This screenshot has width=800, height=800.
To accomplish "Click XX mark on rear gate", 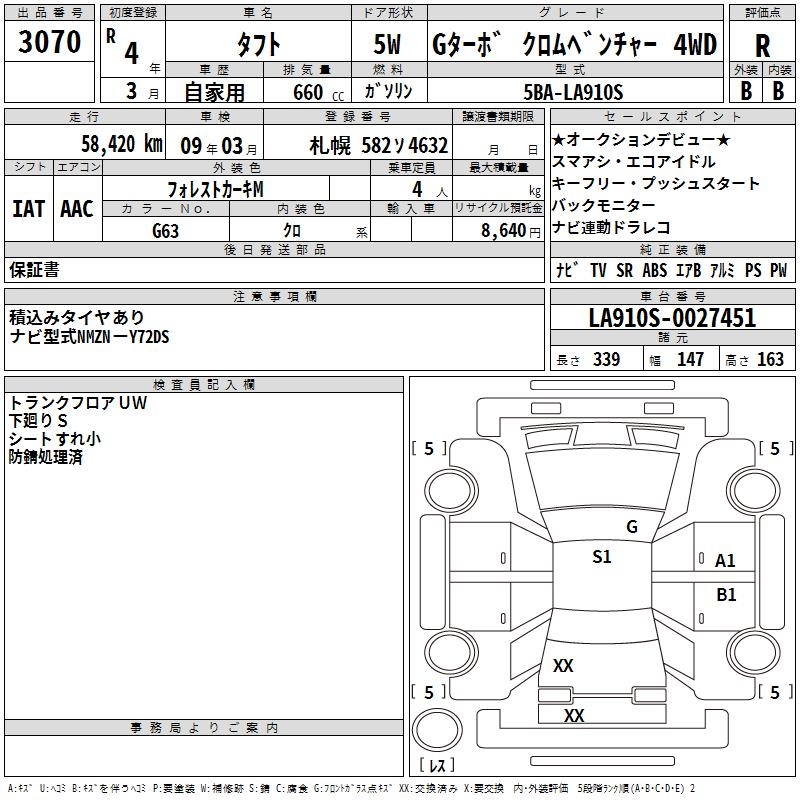I will pos(563,666).
